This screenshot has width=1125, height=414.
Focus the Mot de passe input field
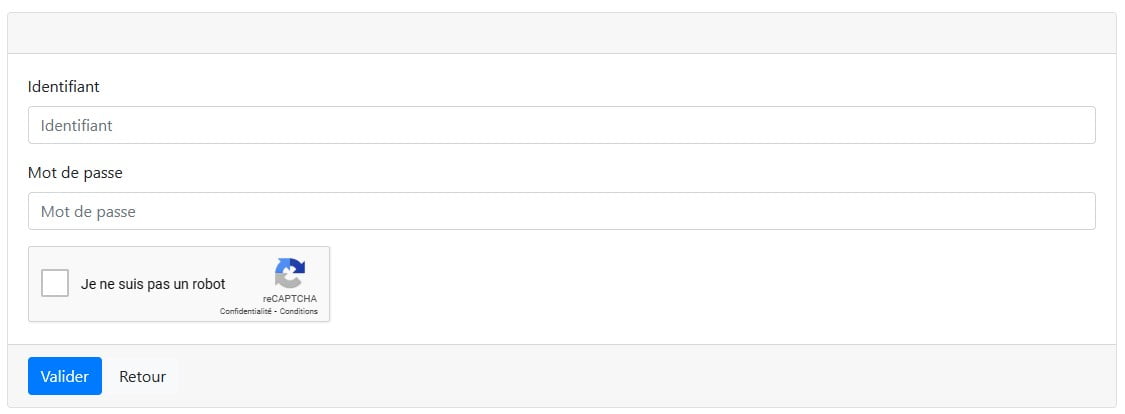point(562,211)
